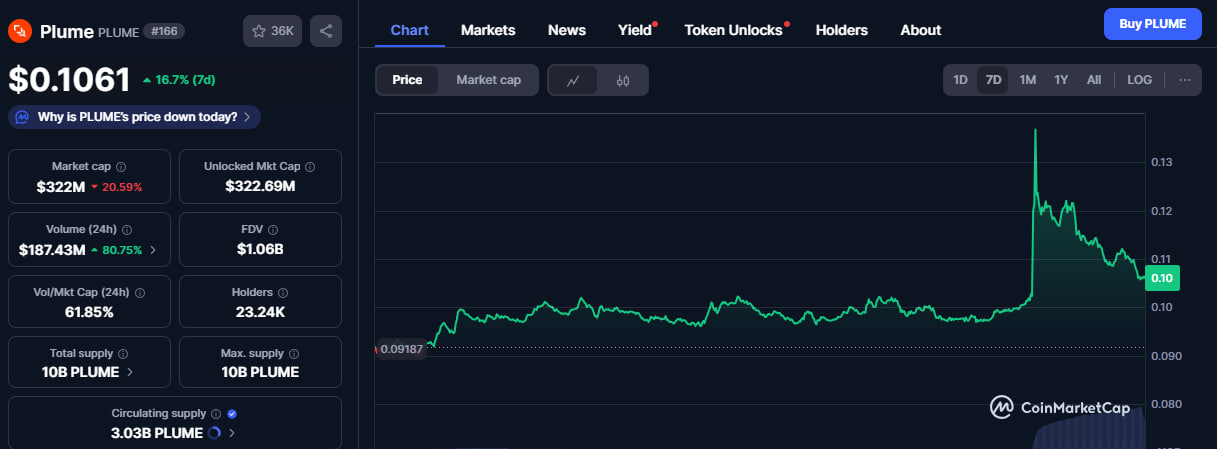Add Plume to watchlist via star button

point(272,31)
